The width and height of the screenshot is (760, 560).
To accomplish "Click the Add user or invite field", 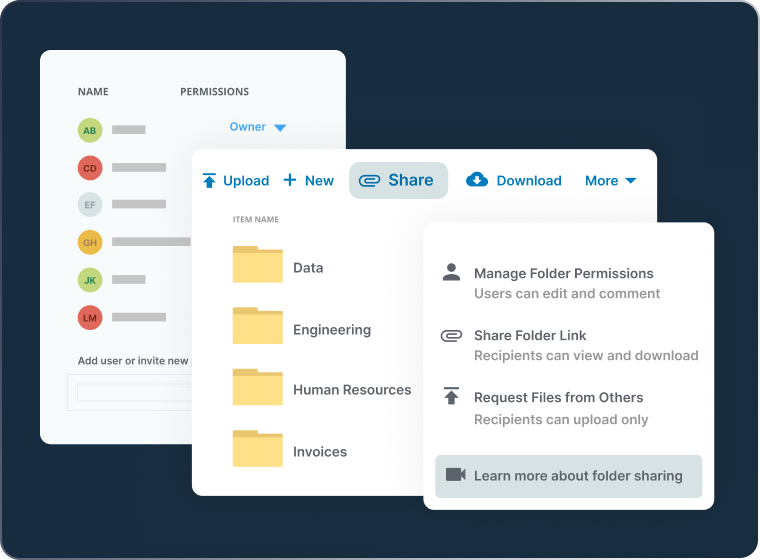I will 134,392.
